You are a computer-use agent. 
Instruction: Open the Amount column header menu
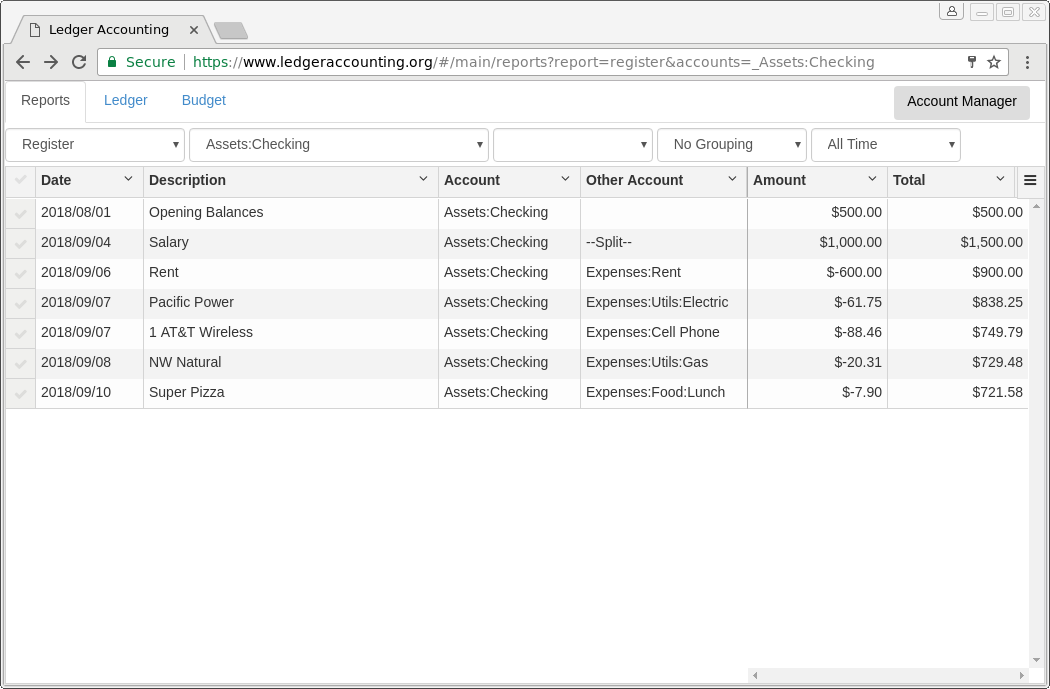point(871,179)
